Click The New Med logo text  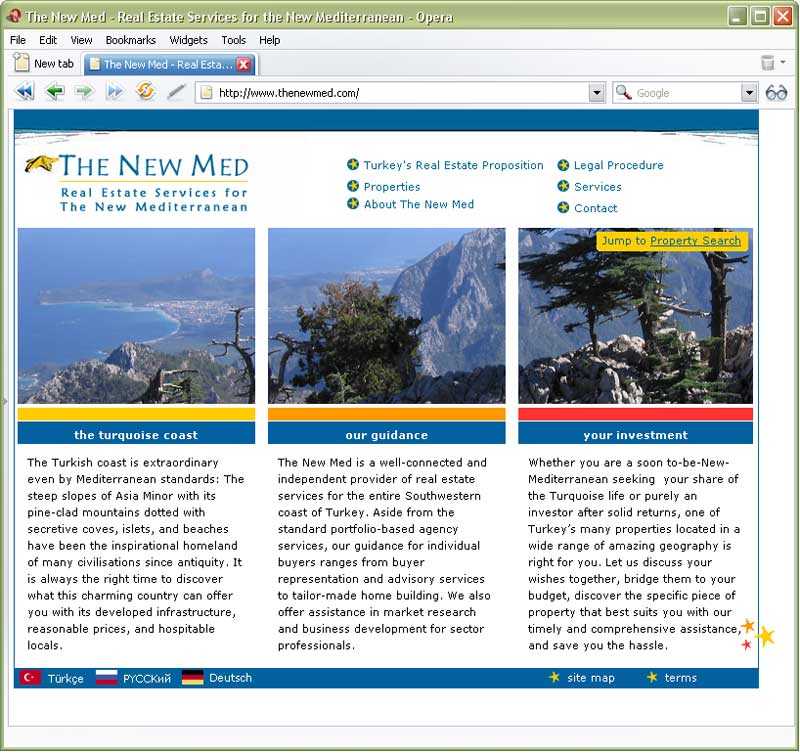pyautogui.click(x=154, y=166)
